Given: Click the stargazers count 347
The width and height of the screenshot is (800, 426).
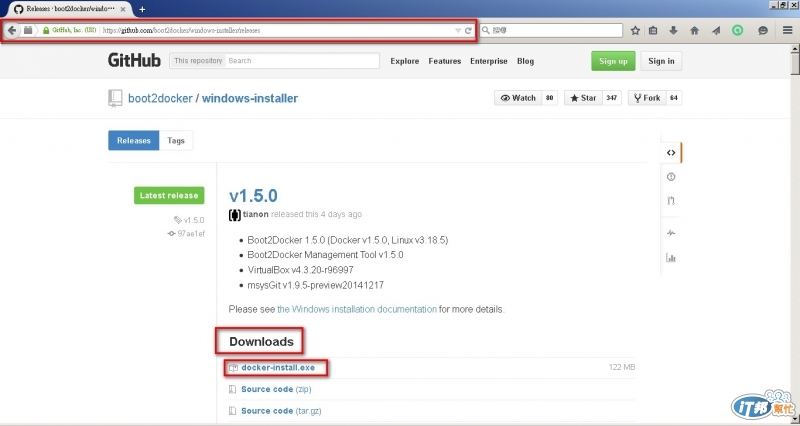Looking at the screenshot, I should [x=612, y=98].
